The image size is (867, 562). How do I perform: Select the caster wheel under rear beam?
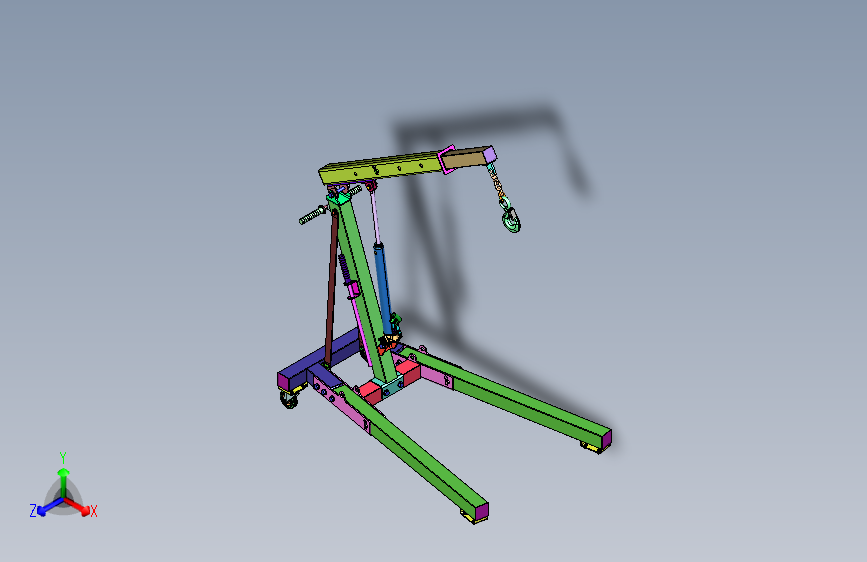coord(289,398)
